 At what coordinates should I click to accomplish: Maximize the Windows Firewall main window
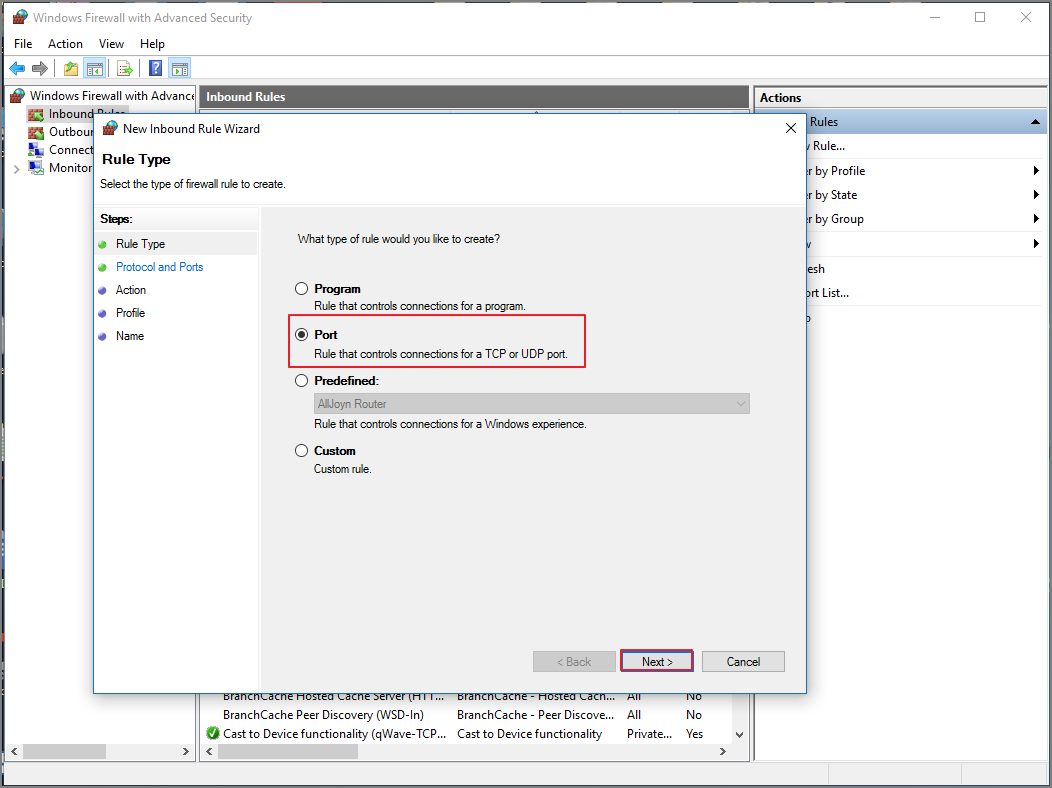click(980, 17)
